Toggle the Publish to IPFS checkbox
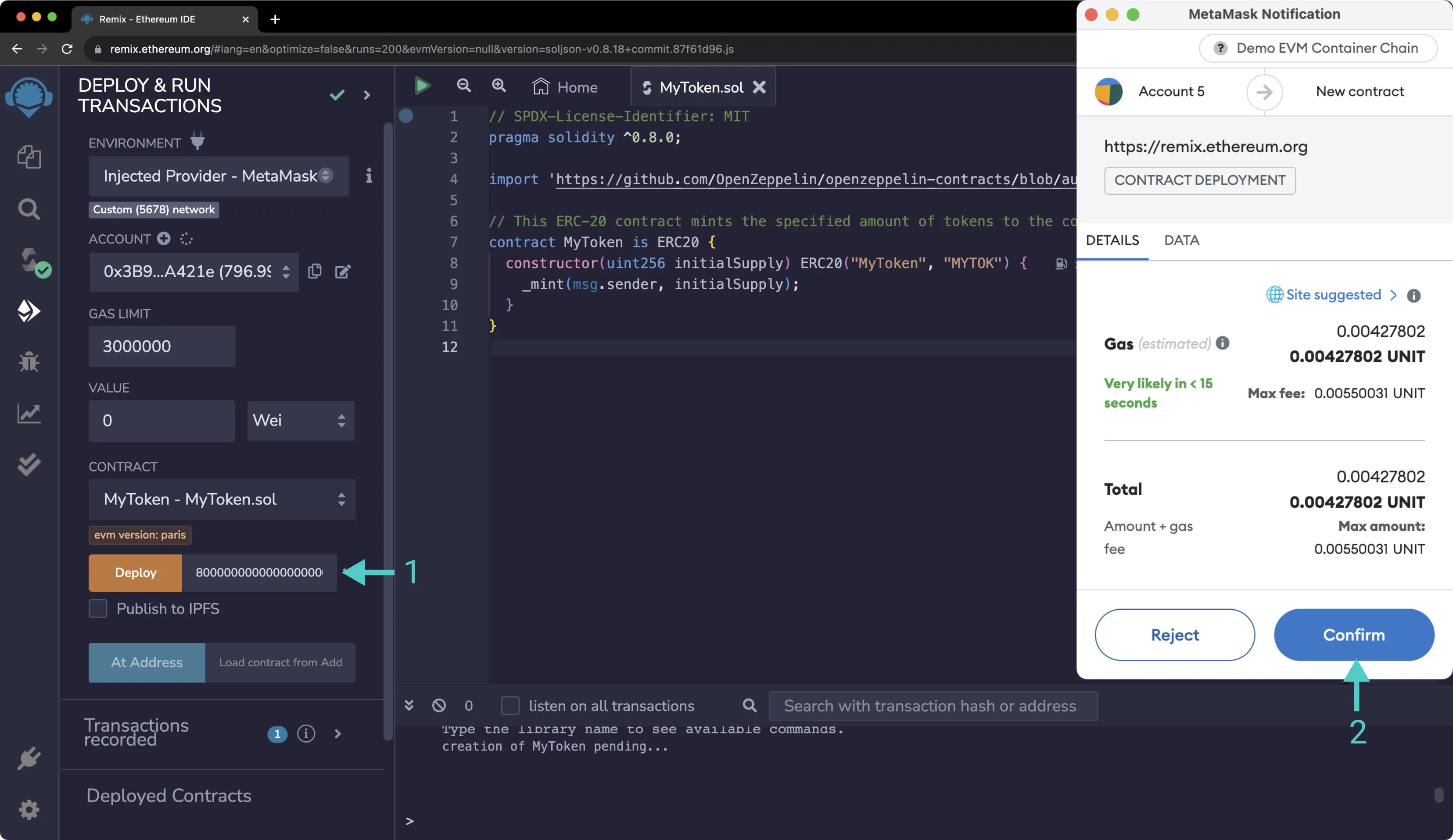Screen dimensions: 1453x840 (98, 608)
